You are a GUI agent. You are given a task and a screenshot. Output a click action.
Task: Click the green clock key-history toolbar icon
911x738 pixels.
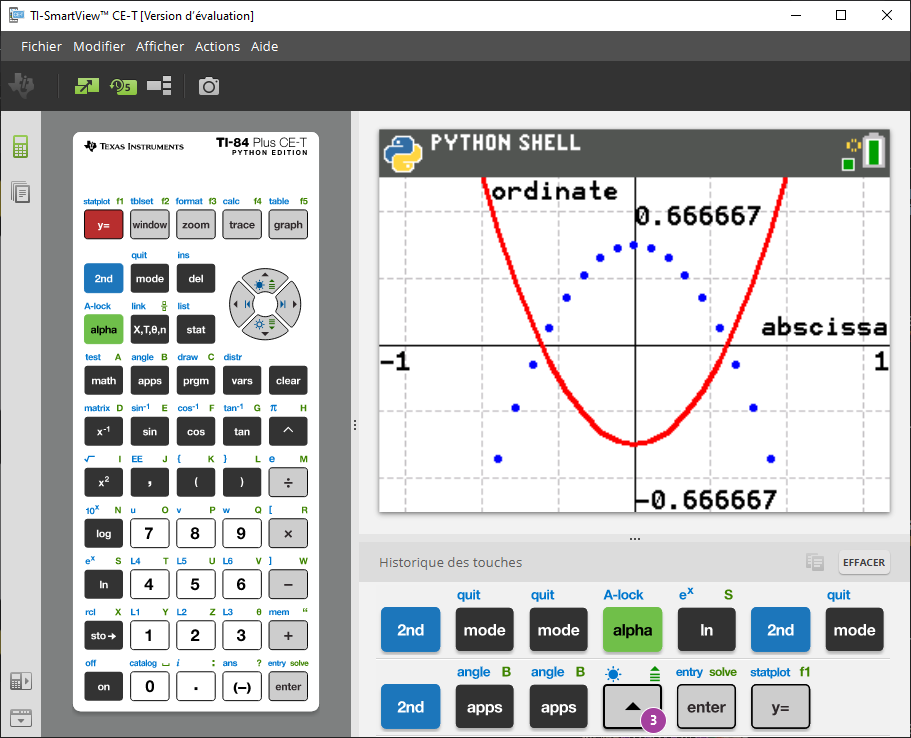(x=123, y=87)
